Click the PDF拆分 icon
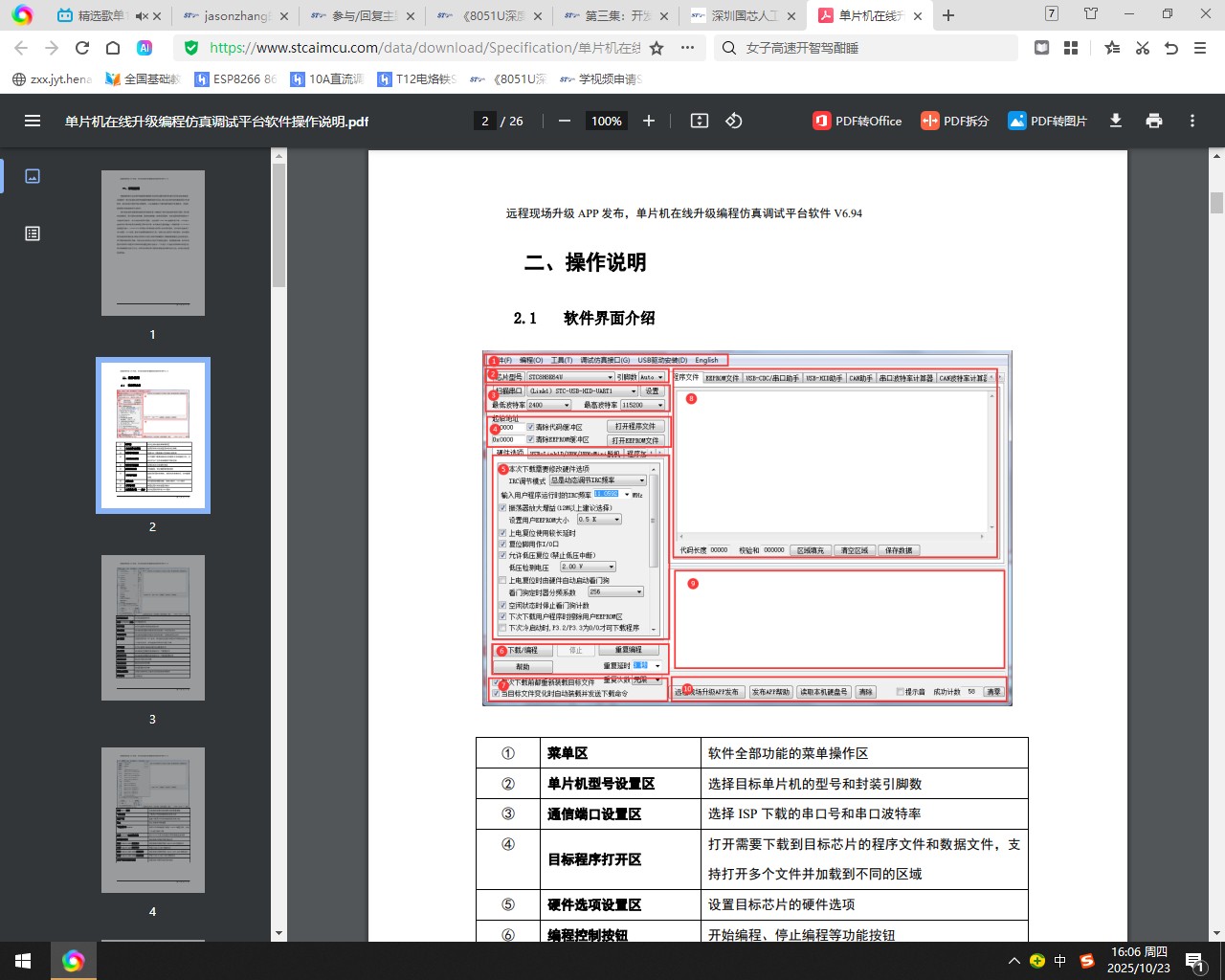The image size is (1225, 980). pyautogui.click(x=954, y=122)
